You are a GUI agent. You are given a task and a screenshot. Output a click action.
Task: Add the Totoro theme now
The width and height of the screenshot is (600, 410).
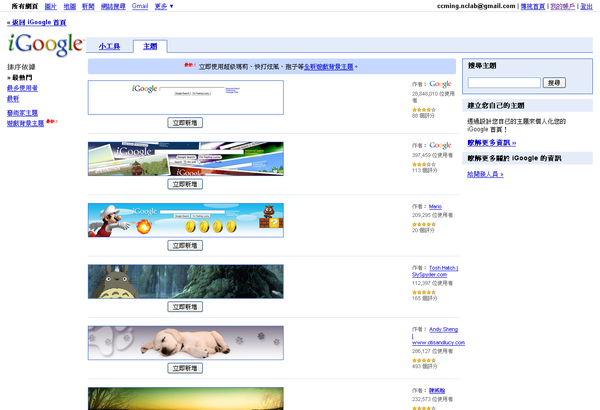click(x=185, y=307)
